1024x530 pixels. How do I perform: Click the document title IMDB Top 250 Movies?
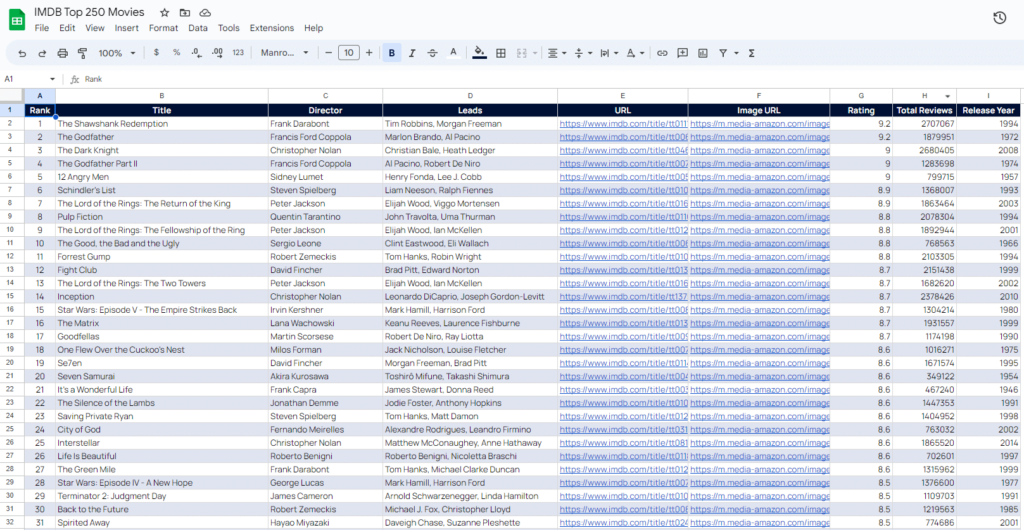click(89, 12)
